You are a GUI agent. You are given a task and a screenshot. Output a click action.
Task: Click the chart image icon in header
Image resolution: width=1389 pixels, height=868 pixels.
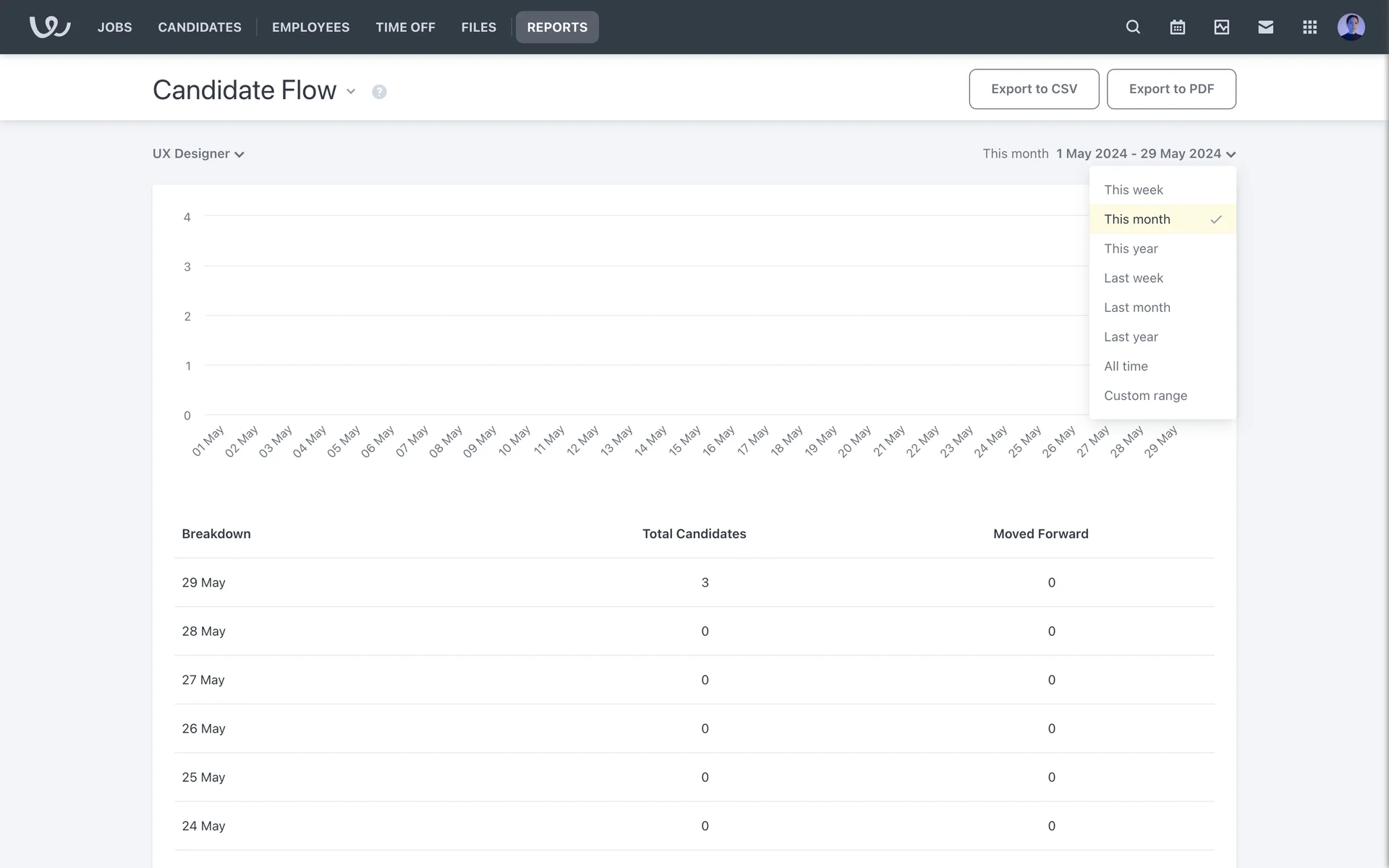click(1221, 27)
